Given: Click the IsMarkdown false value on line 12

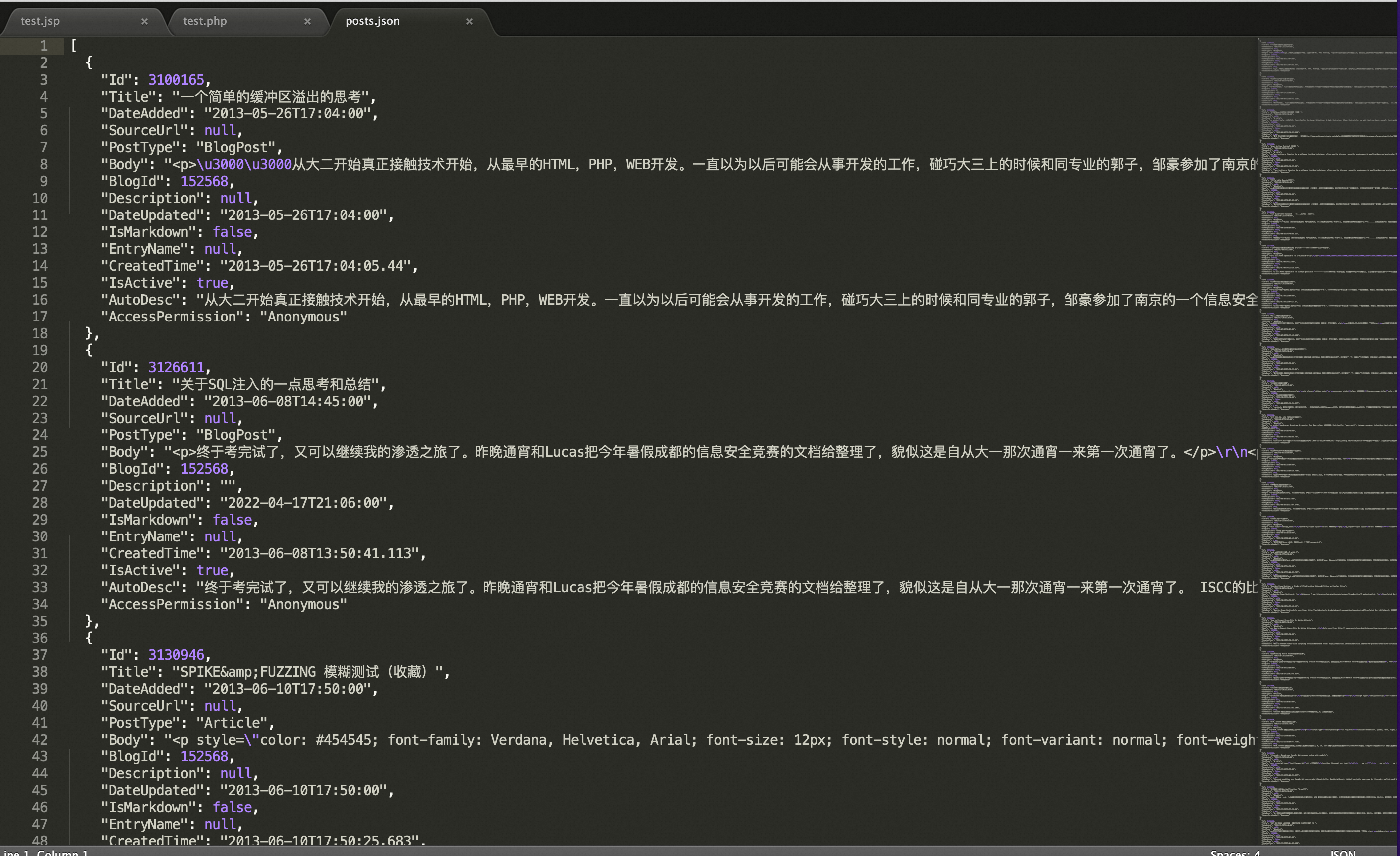Looking at the screenshot, I should [x=232, y=232].
